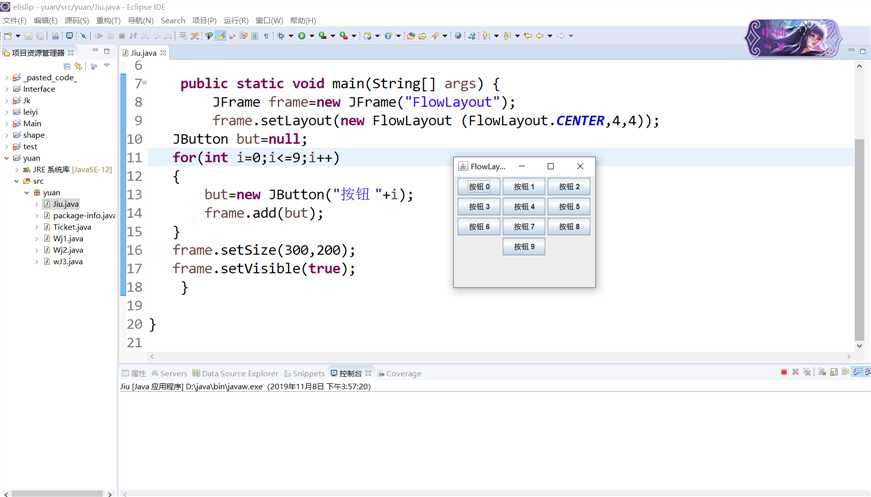The image size is (871, 497).
Task: Expand the JRE 系统库 node
Action: coord(17,170)
